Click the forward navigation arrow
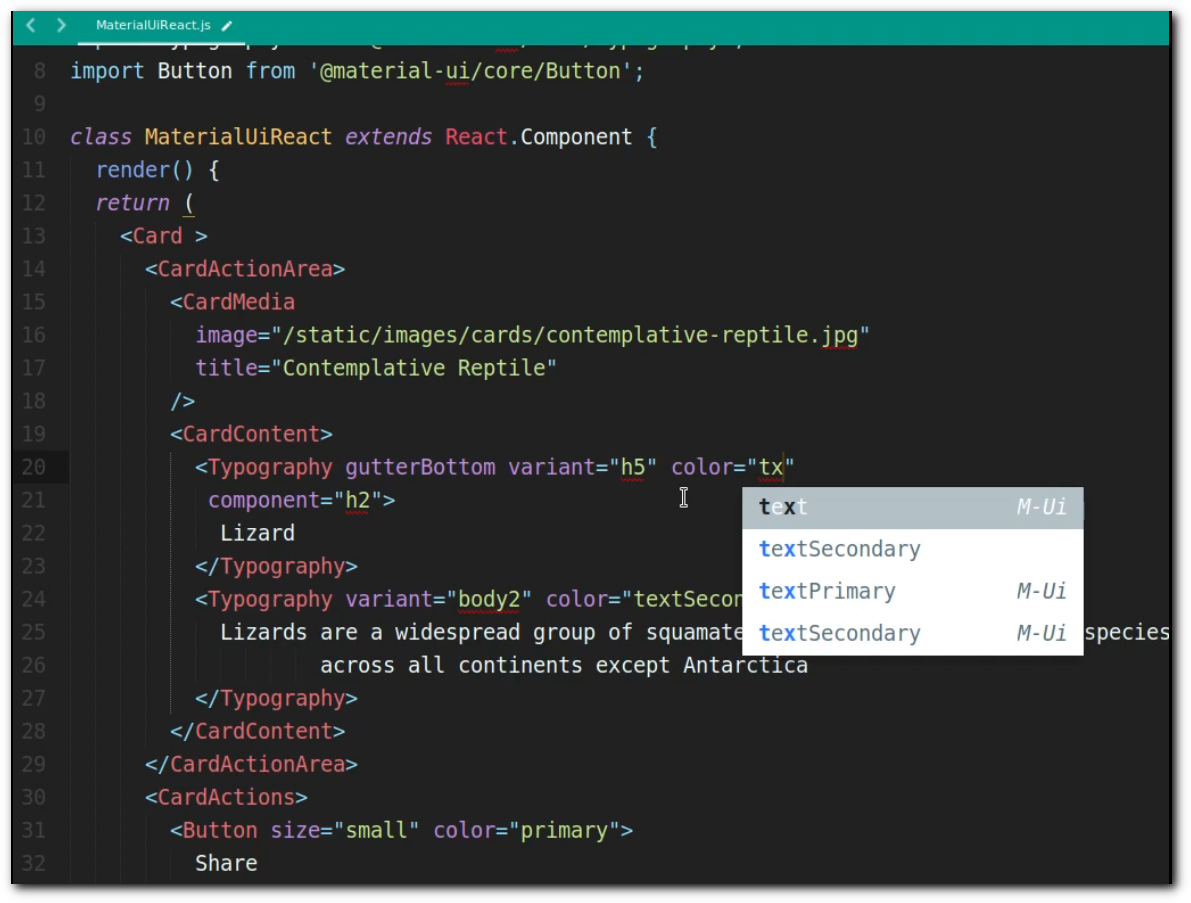 62,25
